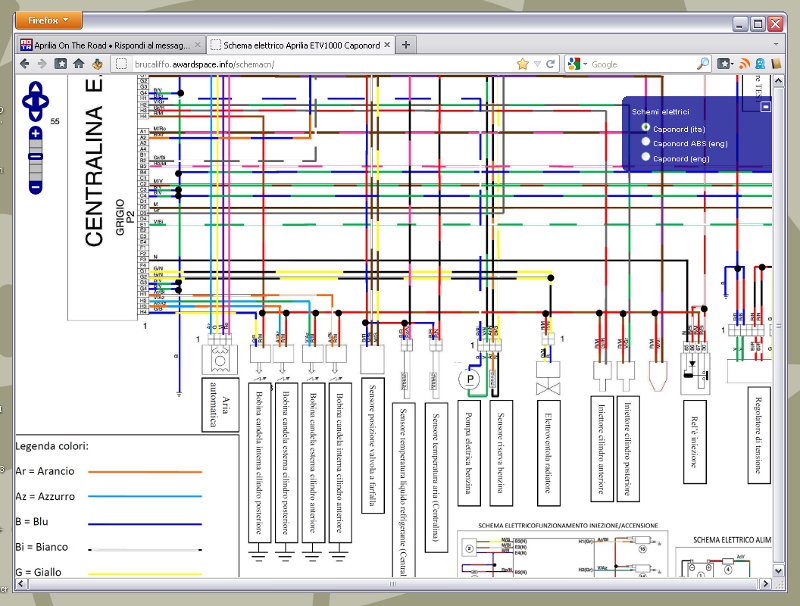Viewport: 800px width, 606px height.
Task: Click the page vertical scrollbar up arrow
Action: pos(779,80)
